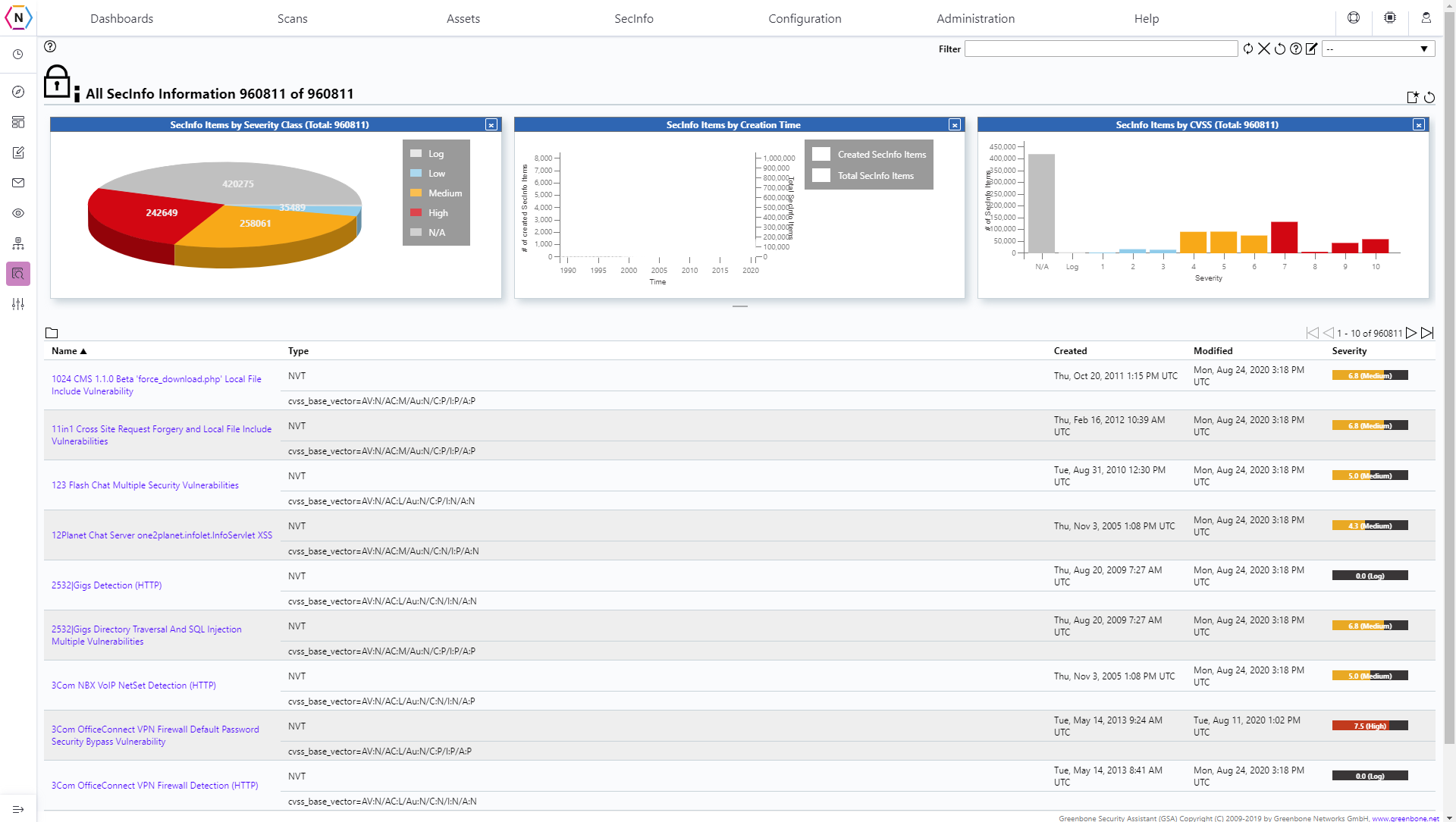Image resolution: width=1456 pixels, height=822 pixels.
Task: Sort table by Name column
Action: point(69,351)
